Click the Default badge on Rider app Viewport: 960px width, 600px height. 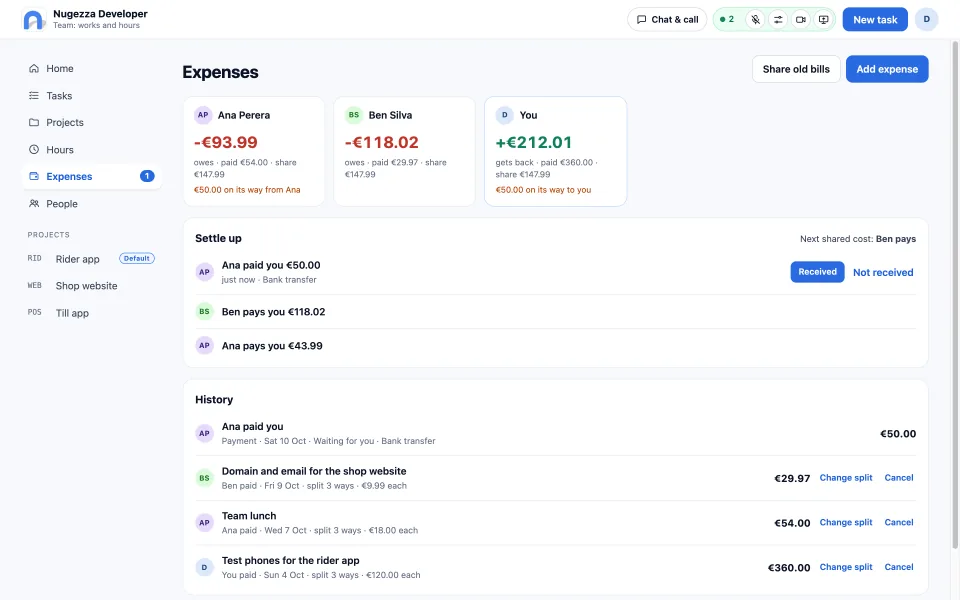[x=137, y=258]
